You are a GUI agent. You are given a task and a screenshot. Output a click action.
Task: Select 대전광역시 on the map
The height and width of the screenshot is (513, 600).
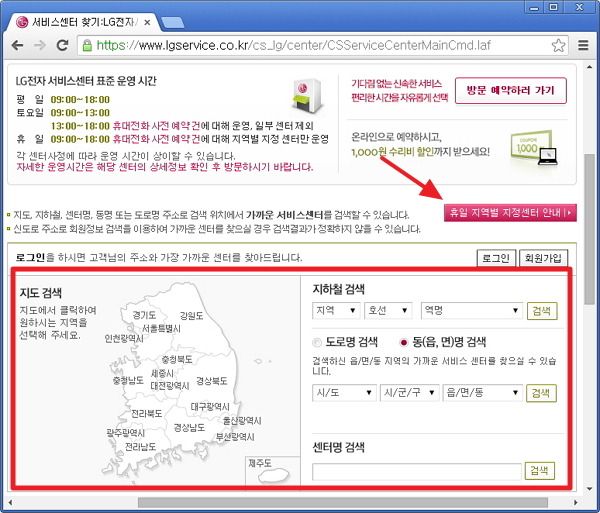tap(170, 386)
